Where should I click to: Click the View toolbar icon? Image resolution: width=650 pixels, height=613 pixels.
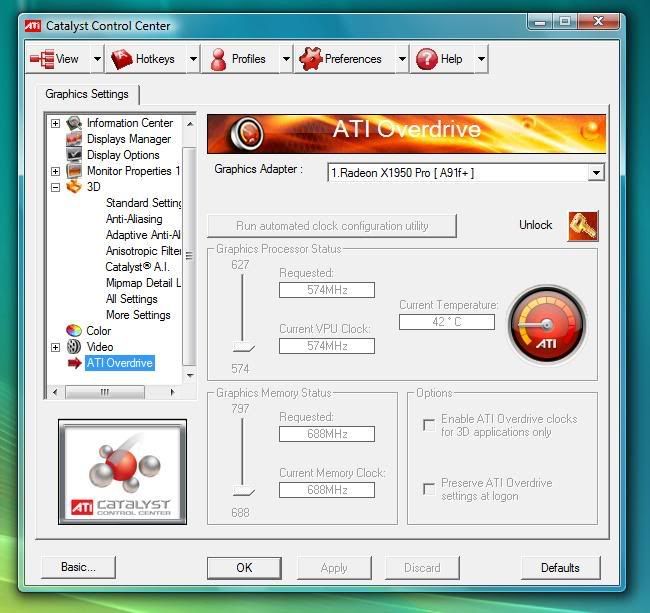42,59
